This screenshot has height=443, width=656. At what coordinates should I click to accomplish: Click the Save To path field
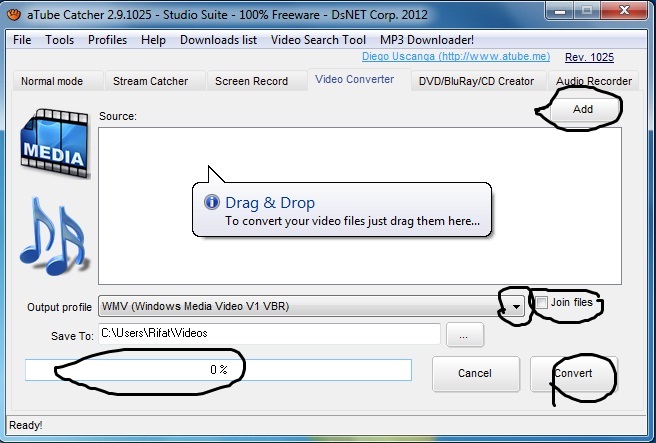click(x=269, y=333)
